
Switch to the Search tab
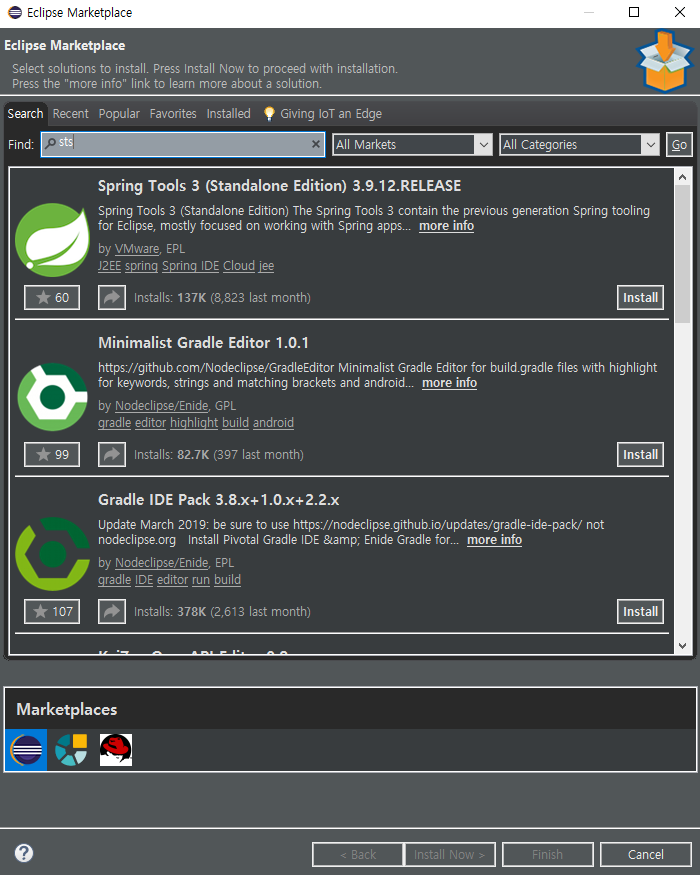[25, 113]
